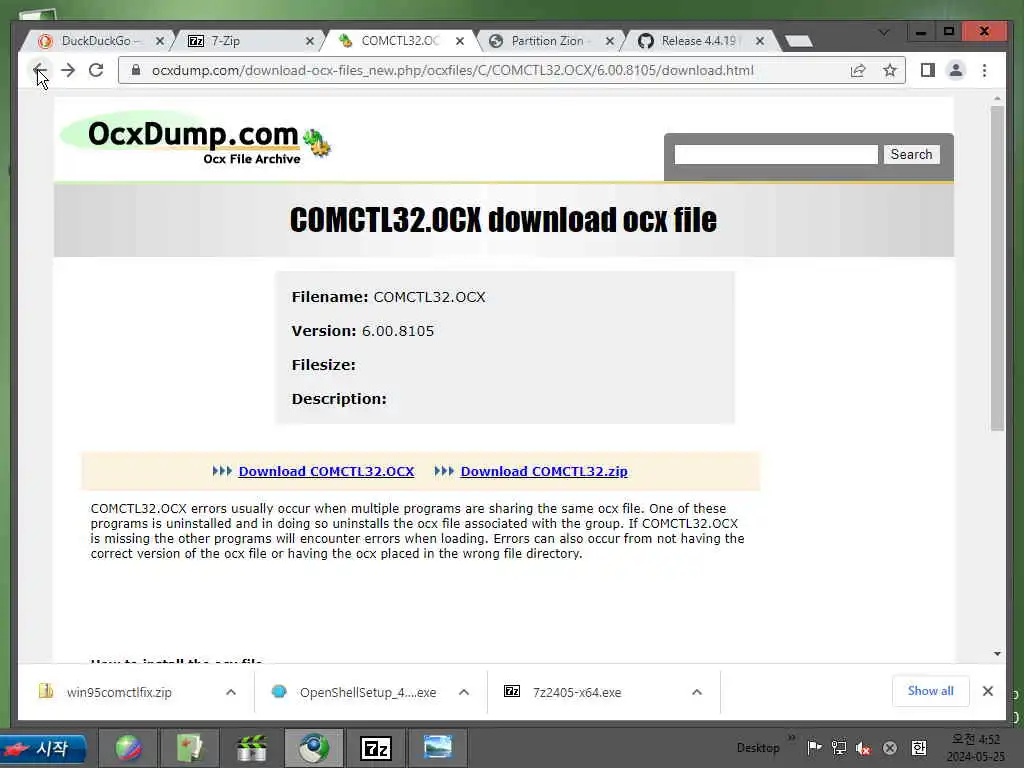Open the tab search chevron in the title bar

(x=884, y=32)
